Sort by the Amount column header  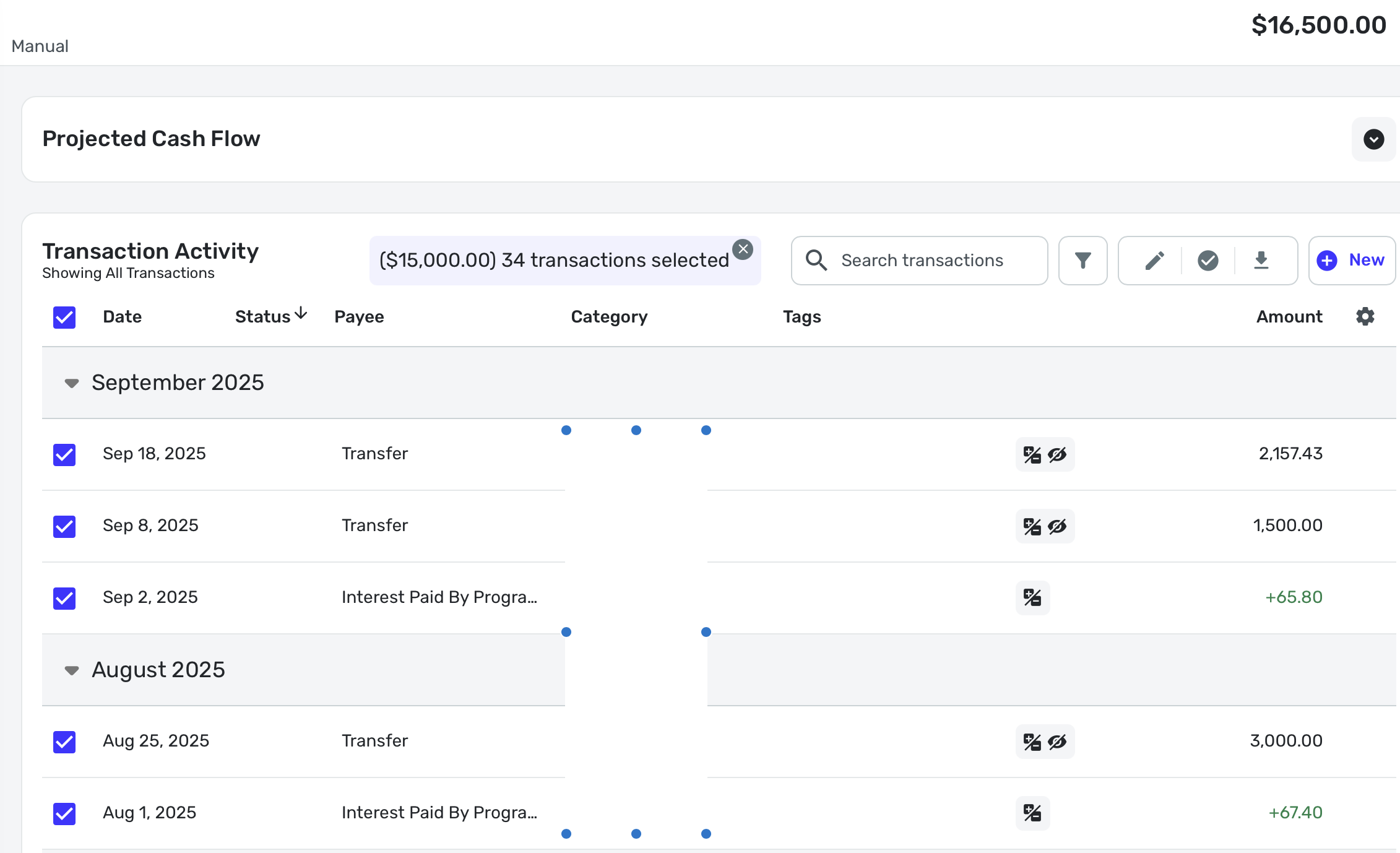click(x=1289, y=317)
